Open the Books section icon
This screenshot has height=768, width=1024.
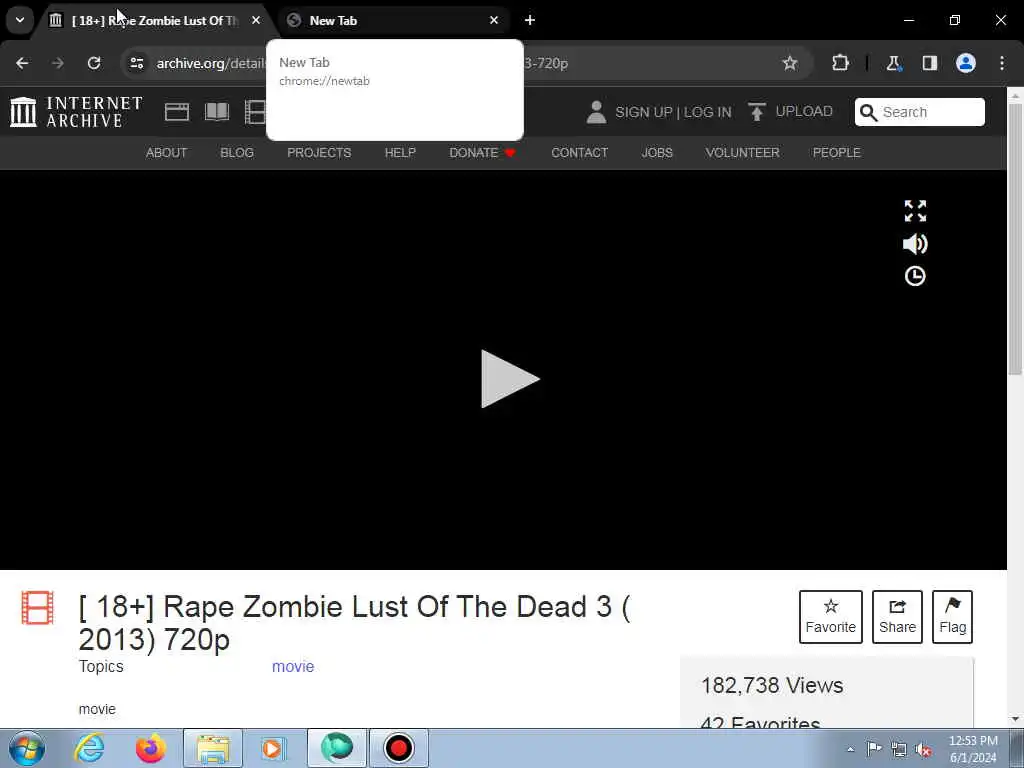coord(217,112)
